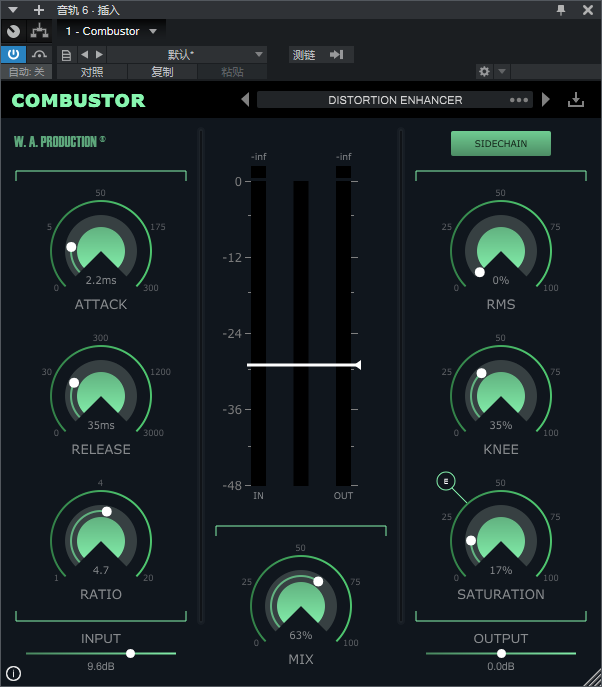Select next Combustor preset arrow
The image size is (602, 687).
pyautogui.click(x=545, y=100)
